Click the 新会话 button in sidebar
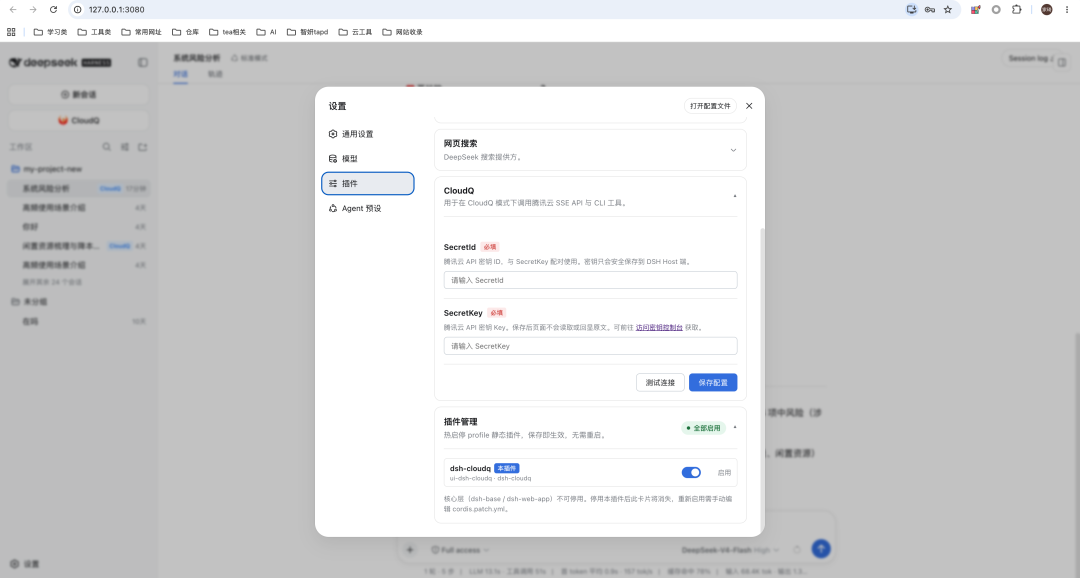Screen dimensions: 1080x578 [x=79, y=94]
